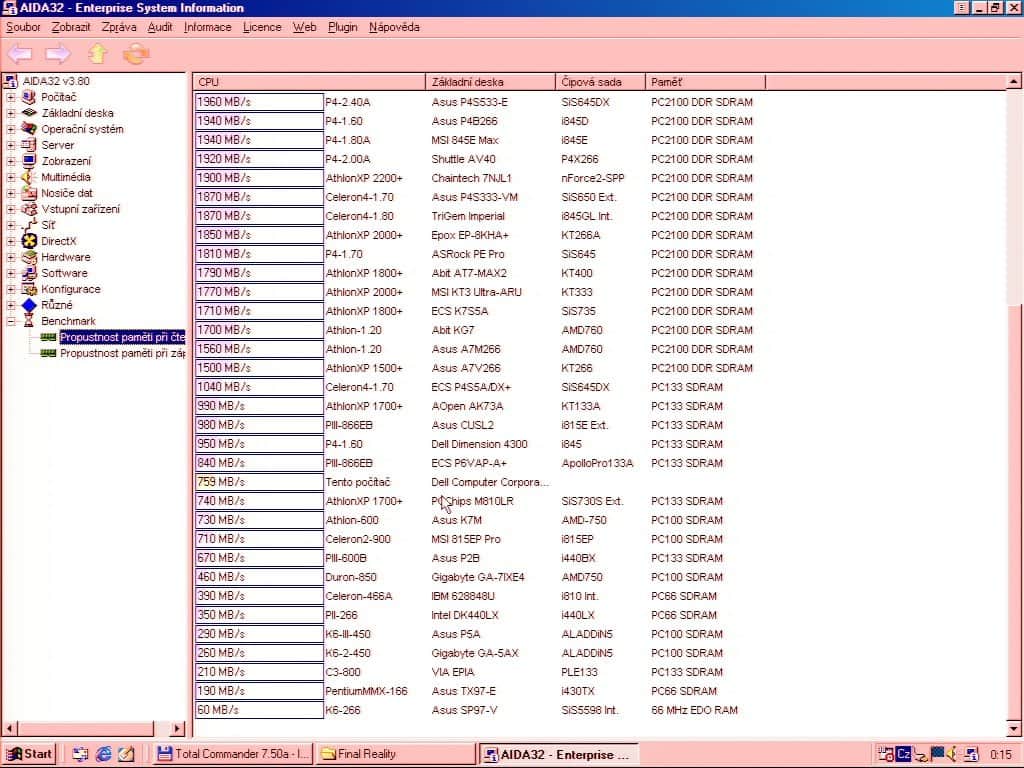Select Propustnost paměti při zápisu tree item
Viewport: 1024px width, 768px height.
(x=122, y=353)
